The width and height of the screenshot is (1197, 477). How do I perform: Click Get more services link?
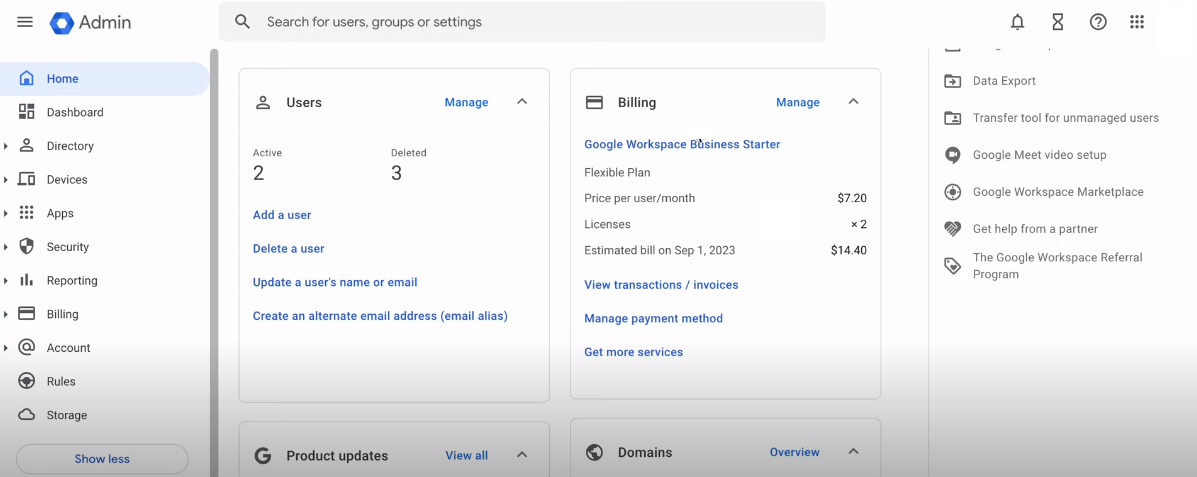tap(634, 352)
